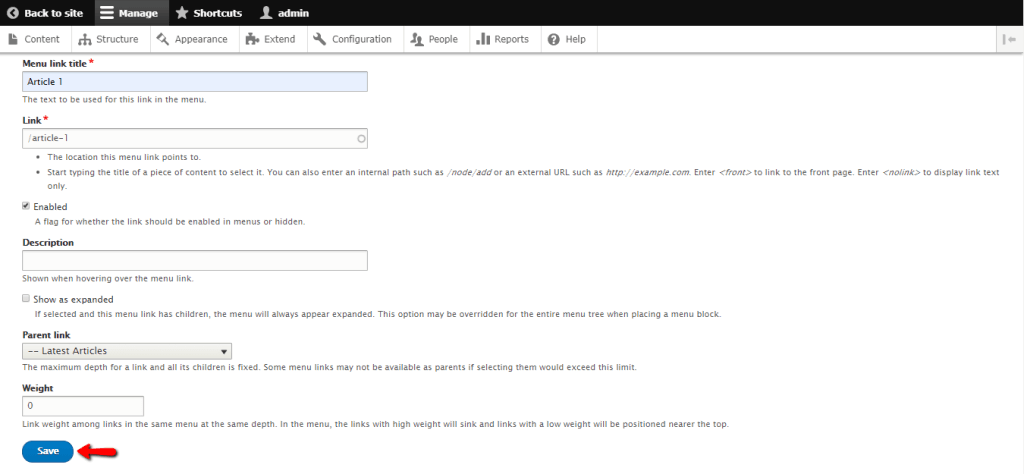The height and width of the screenshot is (474, 1024).
Task: Click the Shortcuts star icon
Action: click(x=182, y=13)
